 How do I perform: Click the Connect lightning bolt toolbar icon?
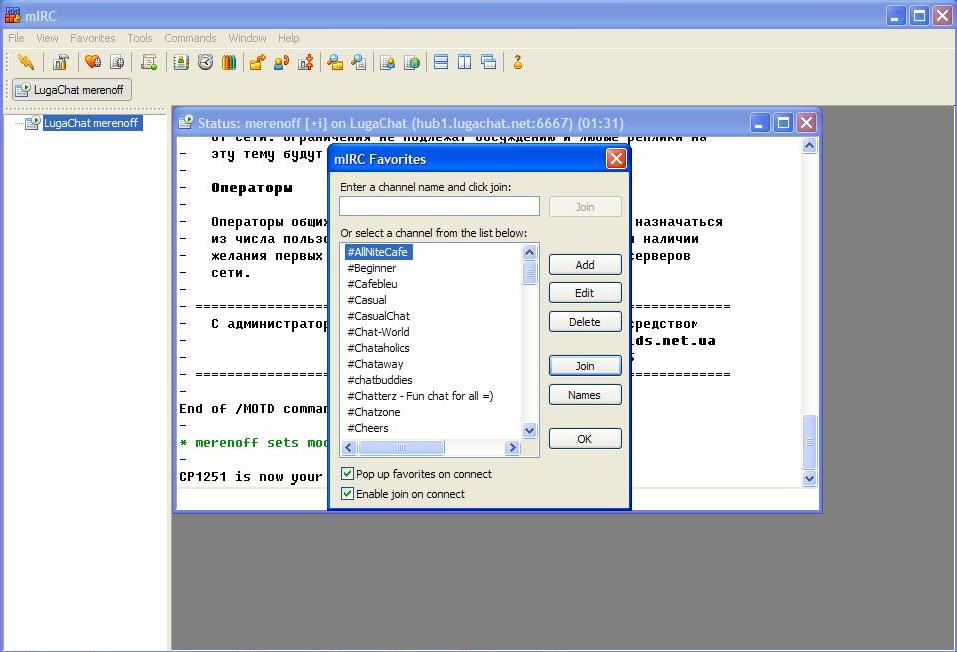tap(26, 62)
